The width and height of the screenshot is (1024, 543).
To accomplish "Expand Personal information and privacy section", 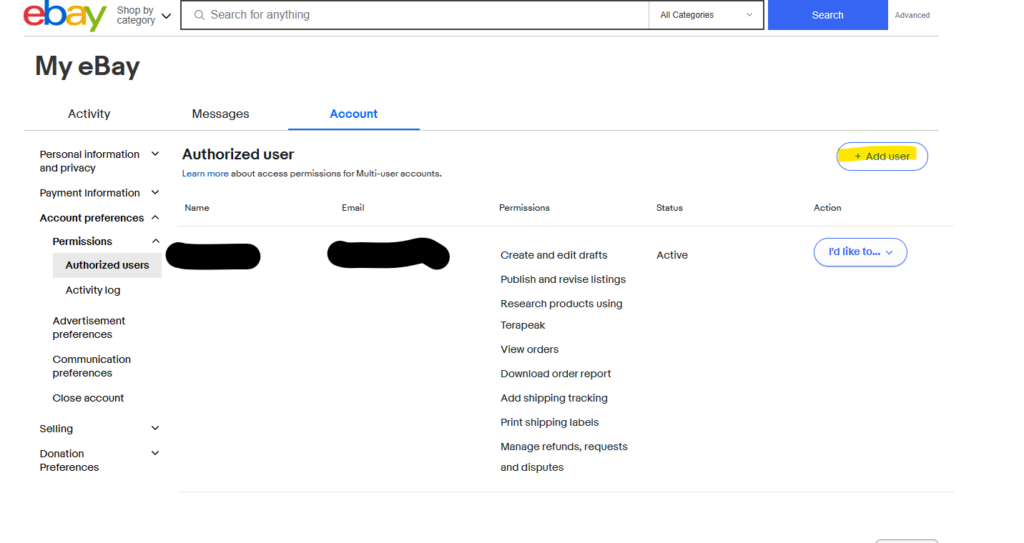I will (x=99, y=161).
